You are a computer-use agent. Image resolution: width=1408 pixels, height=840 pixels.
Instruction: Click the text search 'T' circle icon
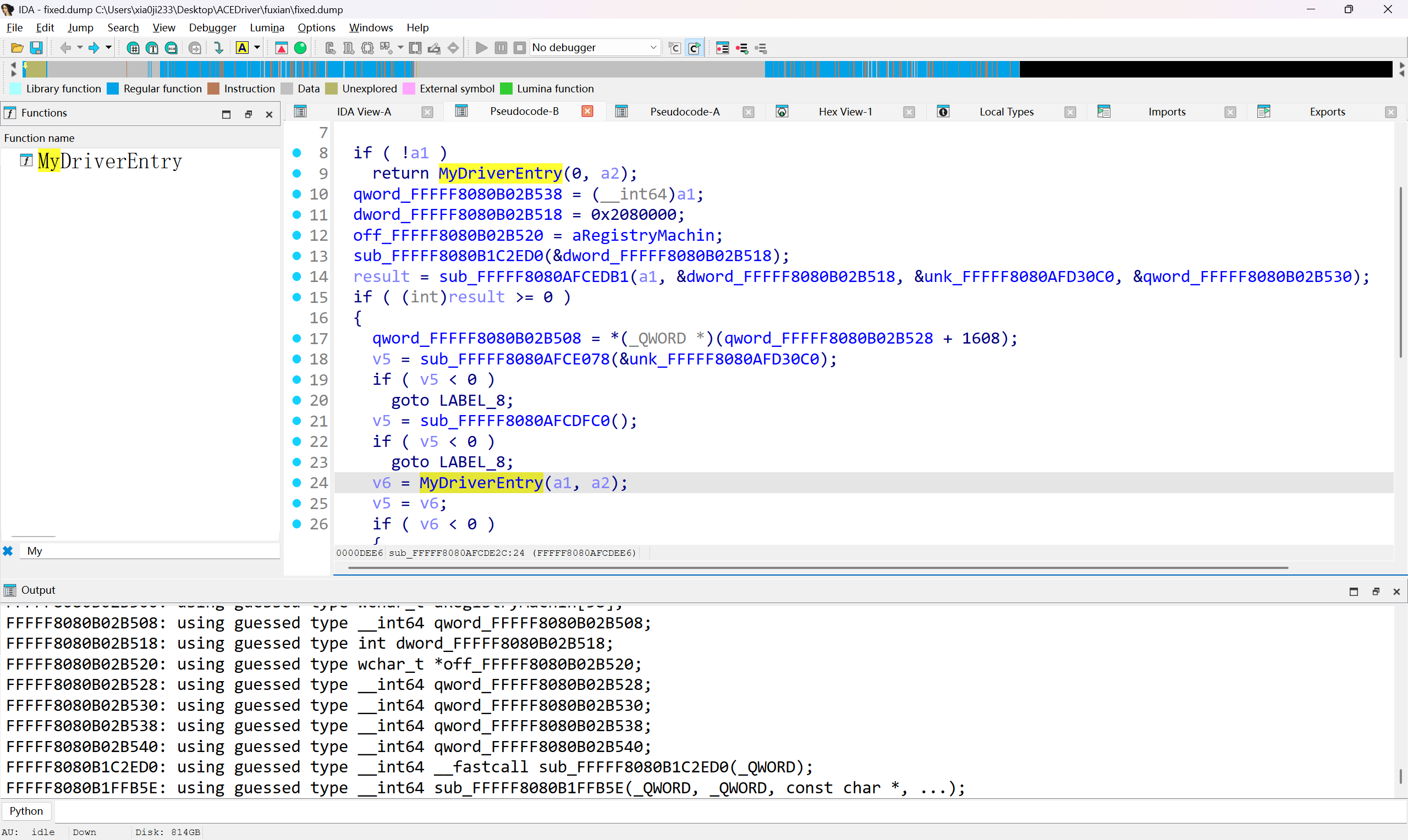[x=152, y=48]
